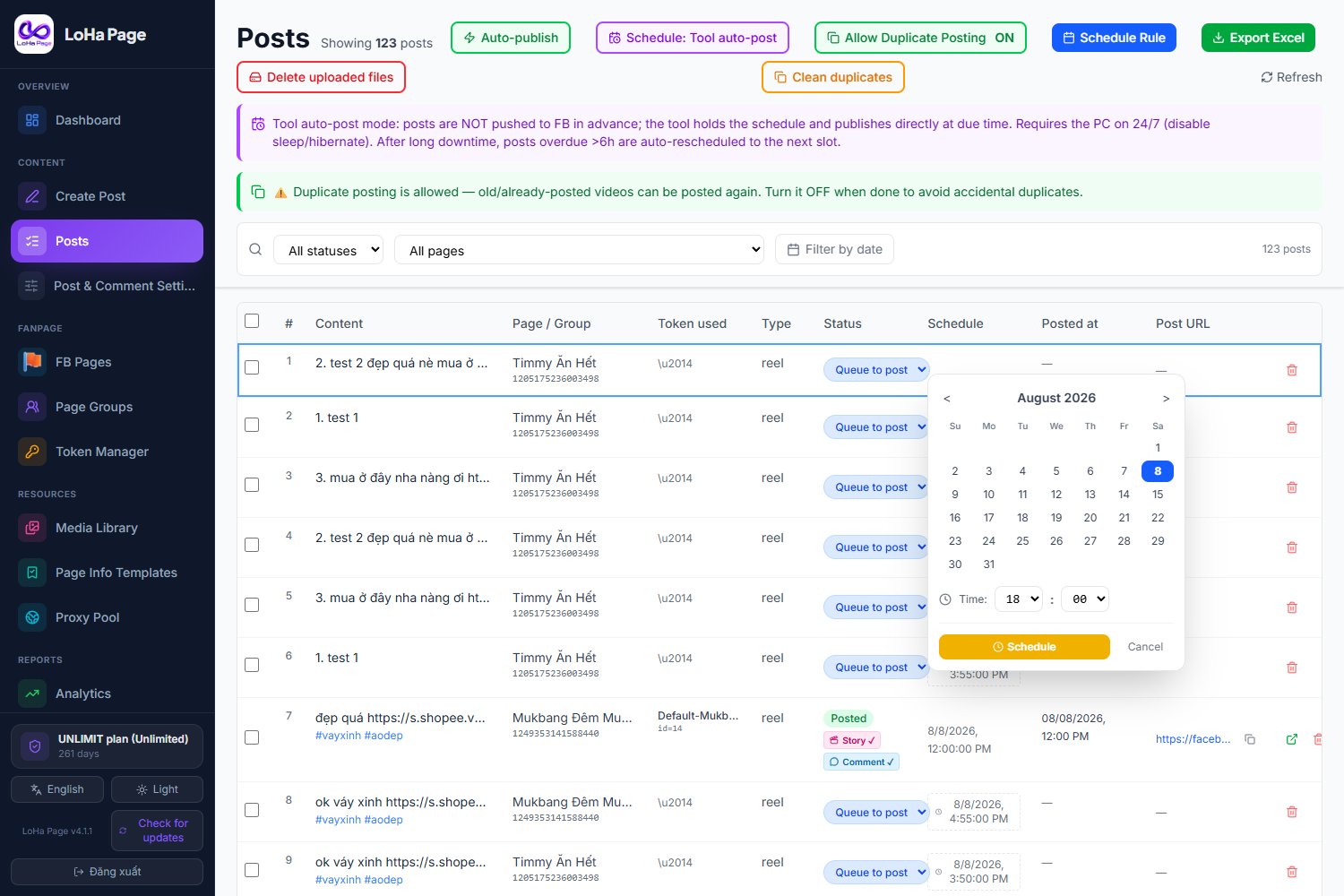Image resolution: width=1344 pixels, height=896 pixels.
Task: Copy the post URL in row 7
Action: click(x=1250, y=739)
